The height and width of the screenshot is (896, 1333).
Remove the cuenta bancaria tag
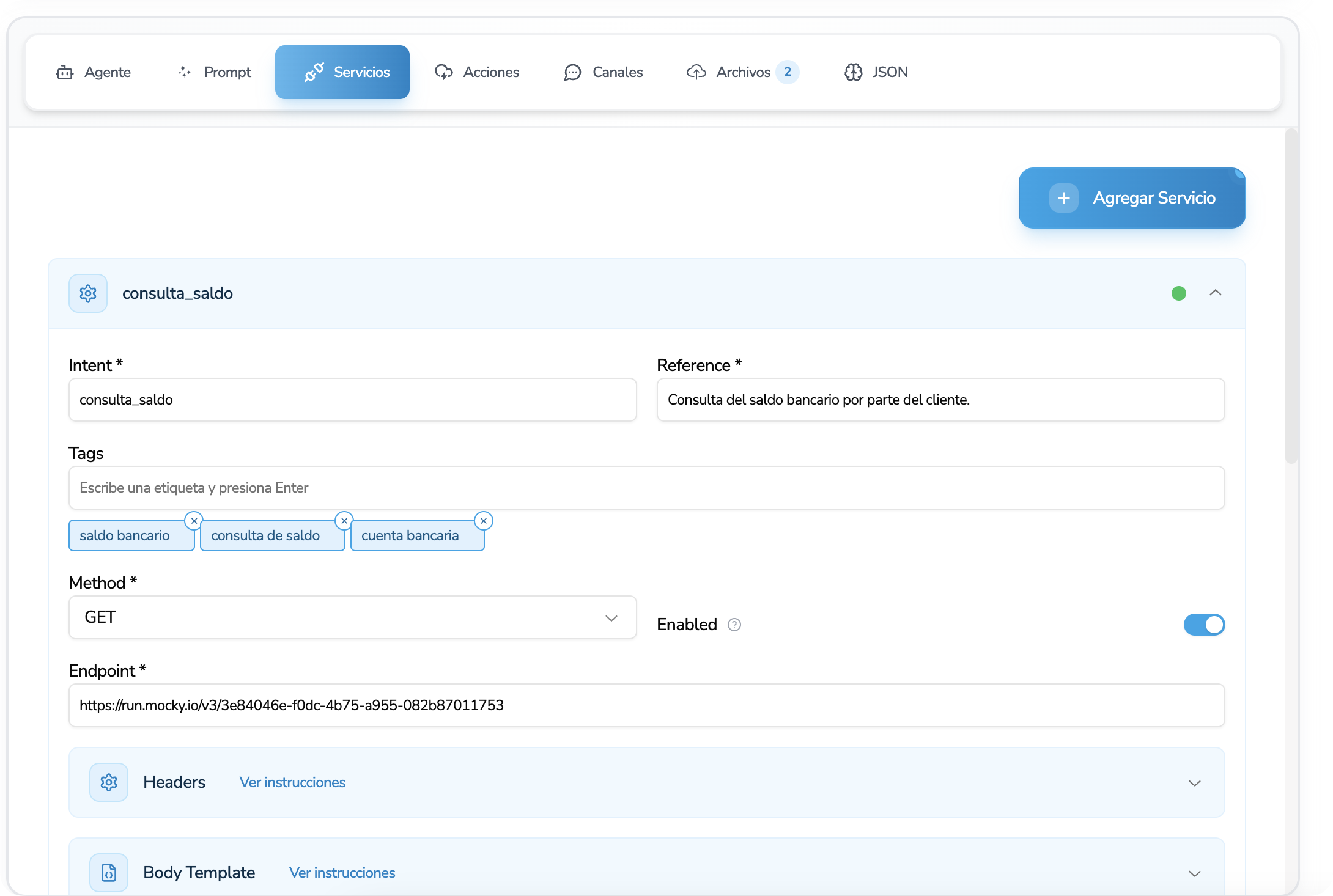(484, 521)
